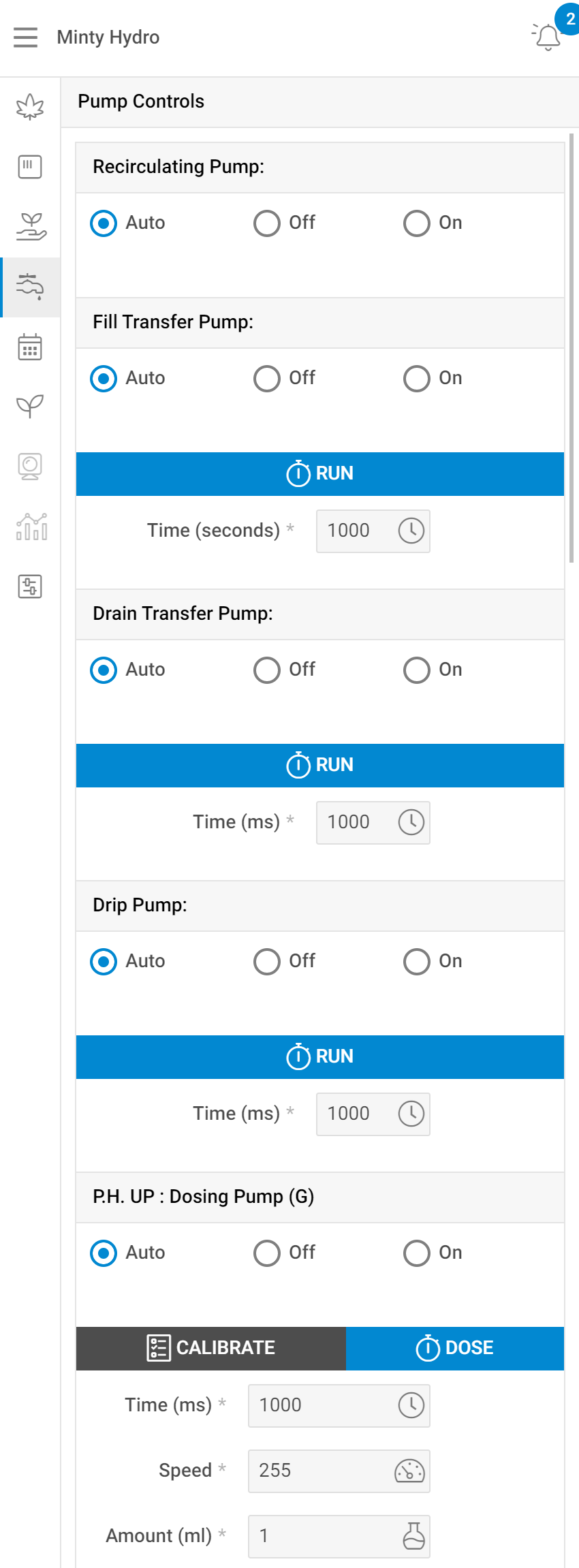Set Drain Transfer Pump to Off
Image resolution: width=579 pixels, height=1568 pixels.
pos(267,670)
